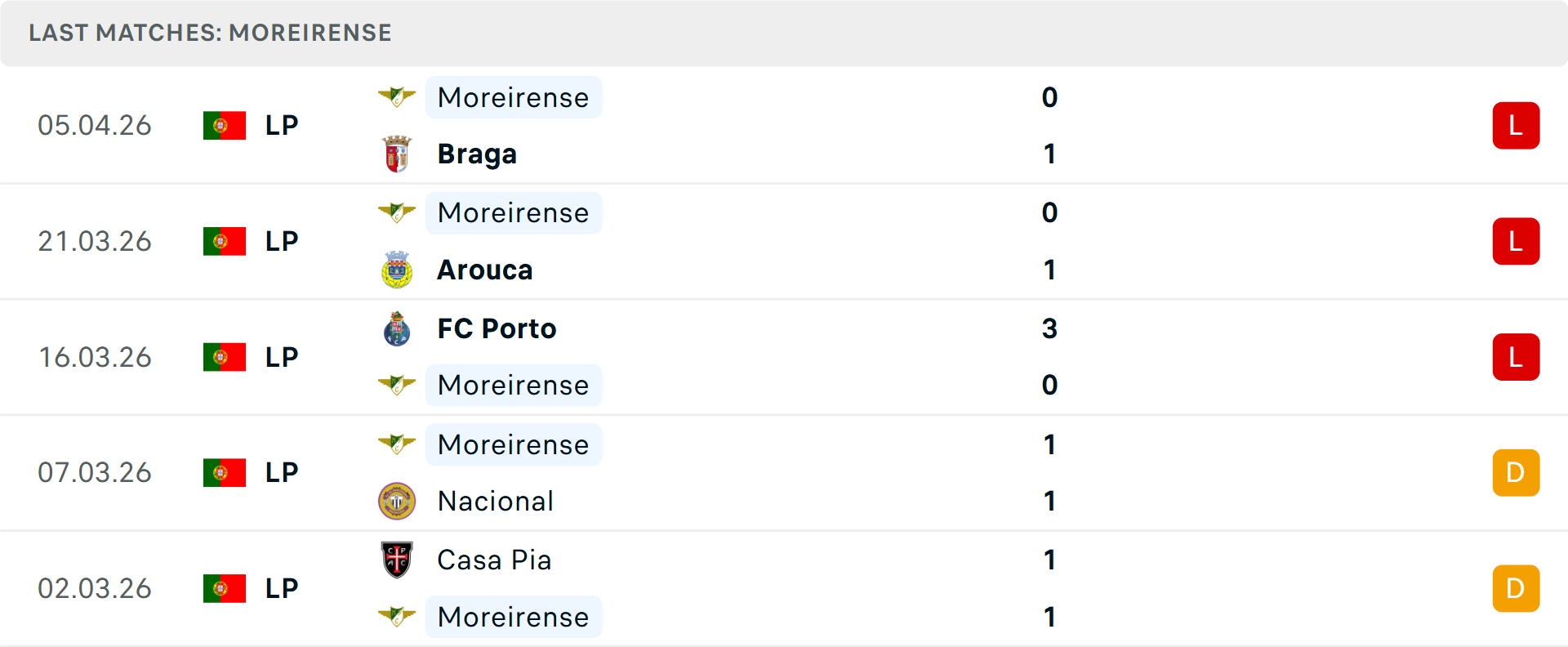1568x647 pixels.
Task: Click the Nacional club badge
Action: point(398,501)
